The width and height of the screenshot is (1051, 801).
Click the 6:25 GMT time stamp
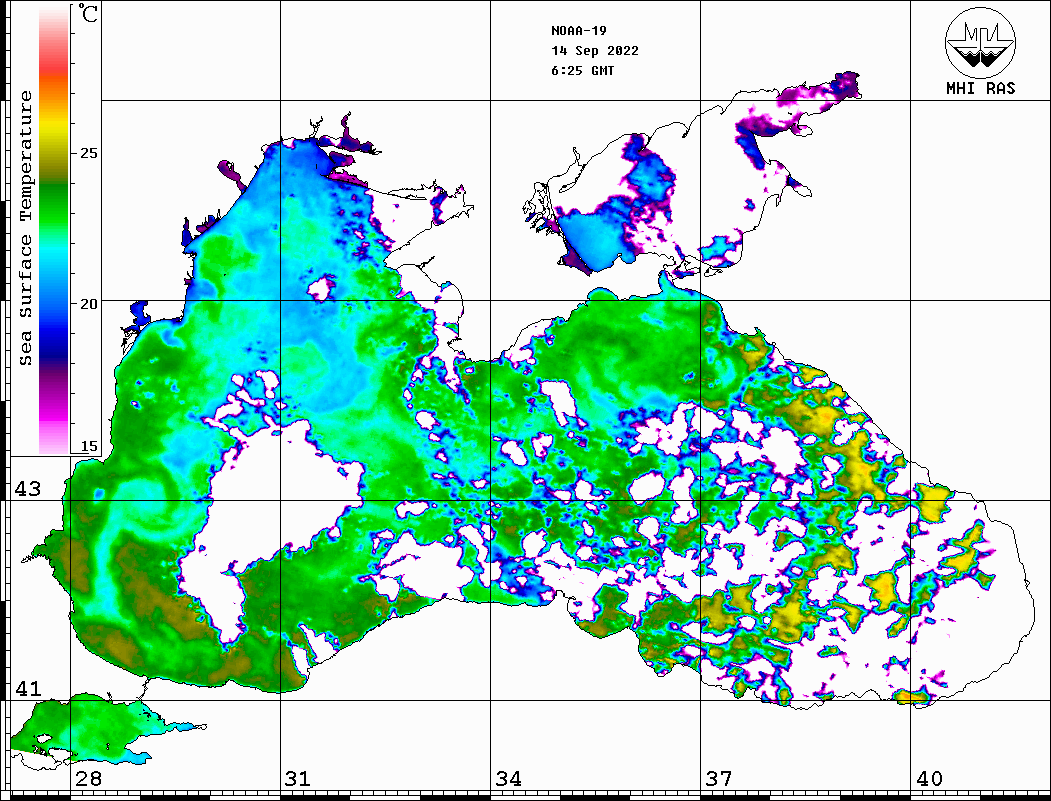(583, 71)
